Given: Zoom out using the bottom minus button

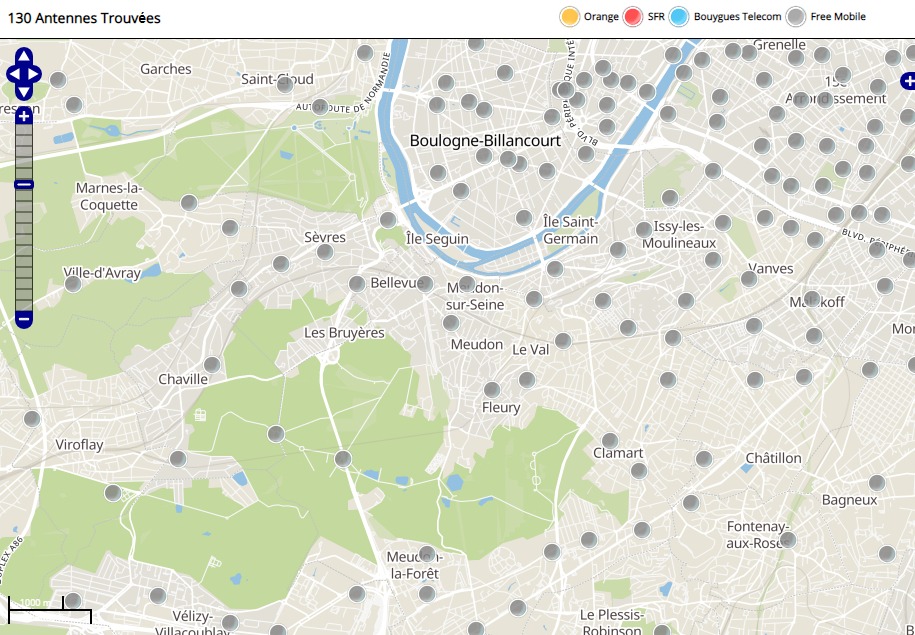Looking at the screenshot, I should [24, 319].
